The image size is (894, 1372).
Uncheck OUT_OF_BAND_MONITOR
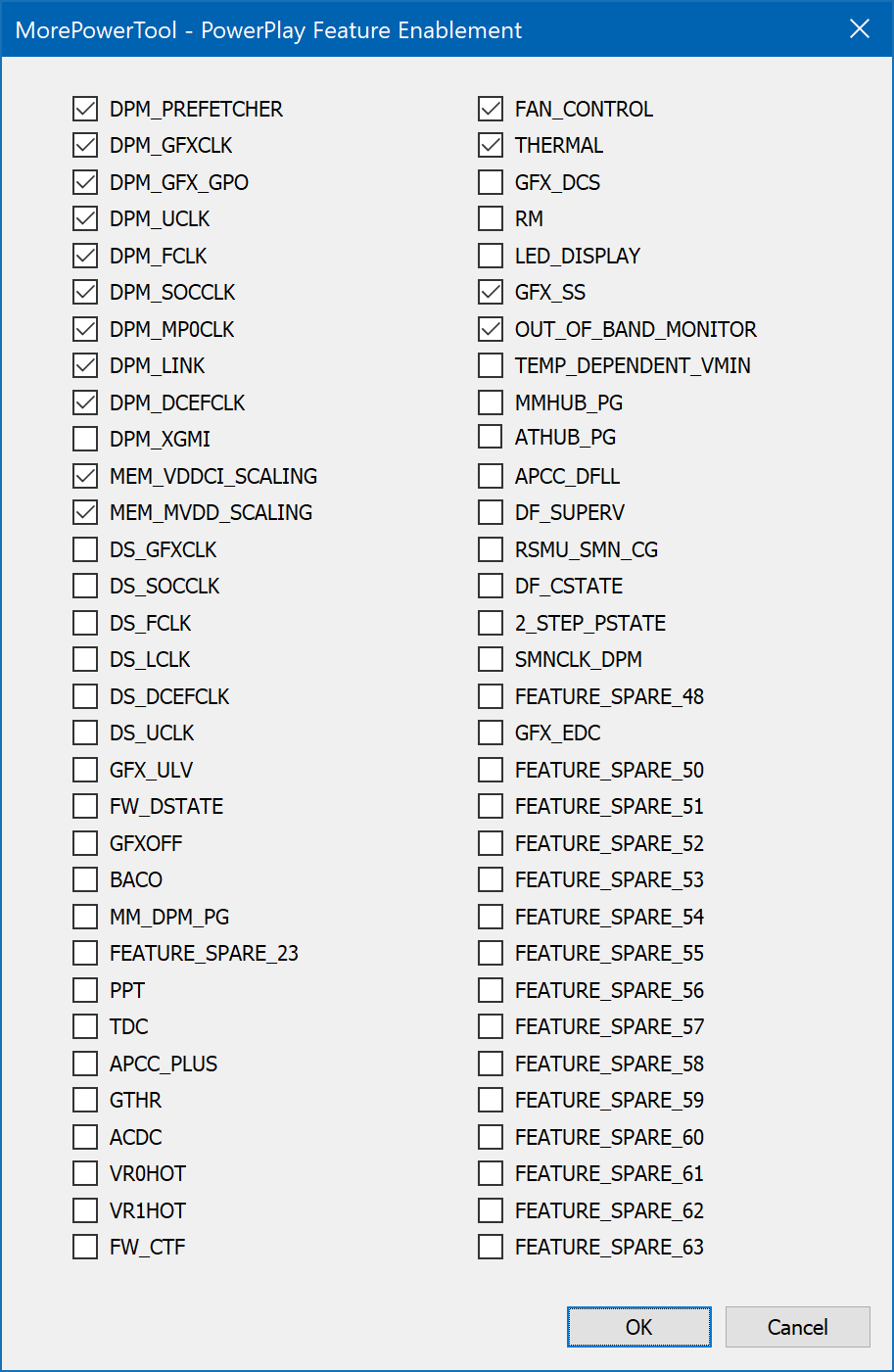(x=491, y=329)
